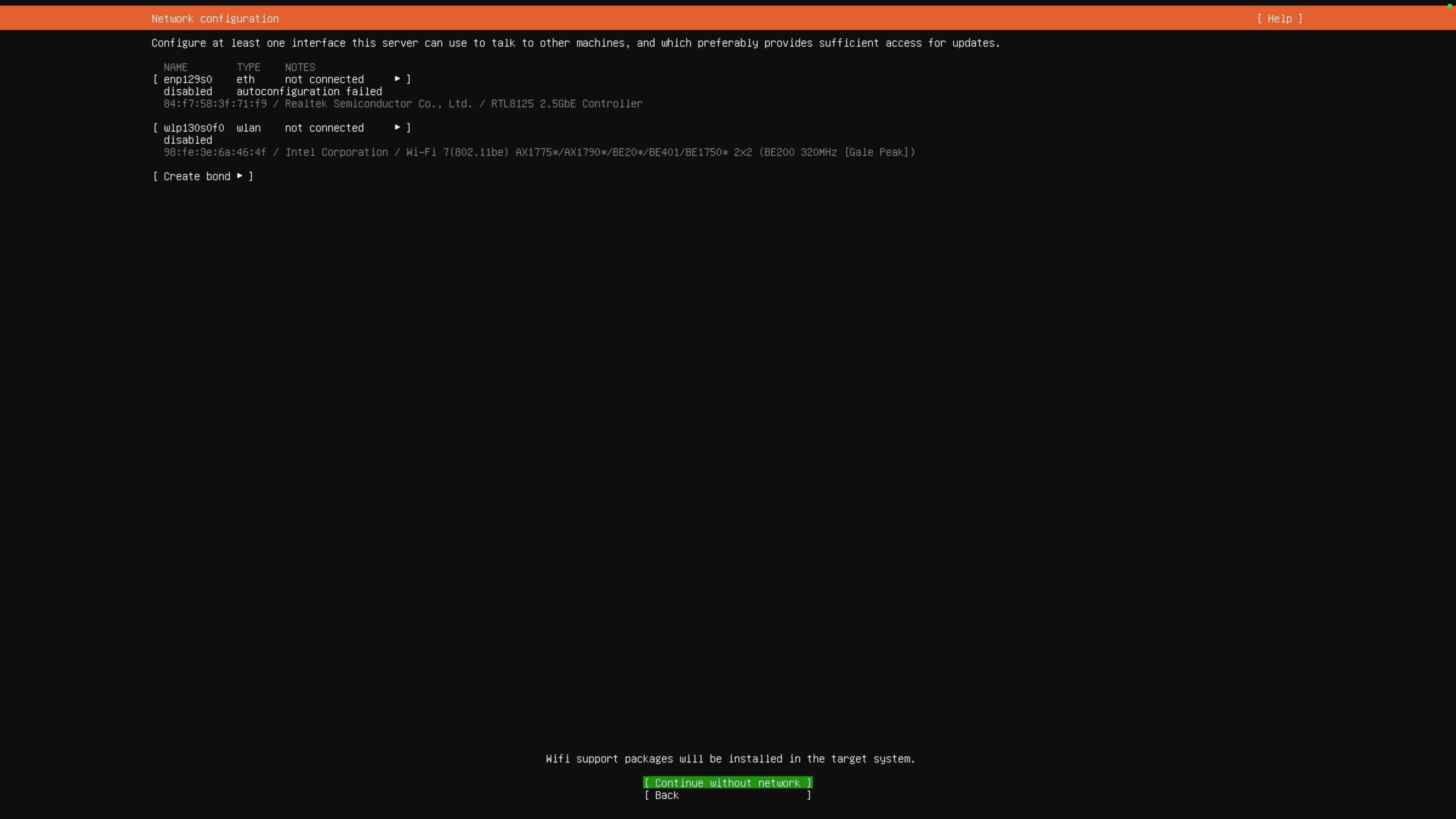Click the Network configuration title
The image size is (1456, 819).
215,19
